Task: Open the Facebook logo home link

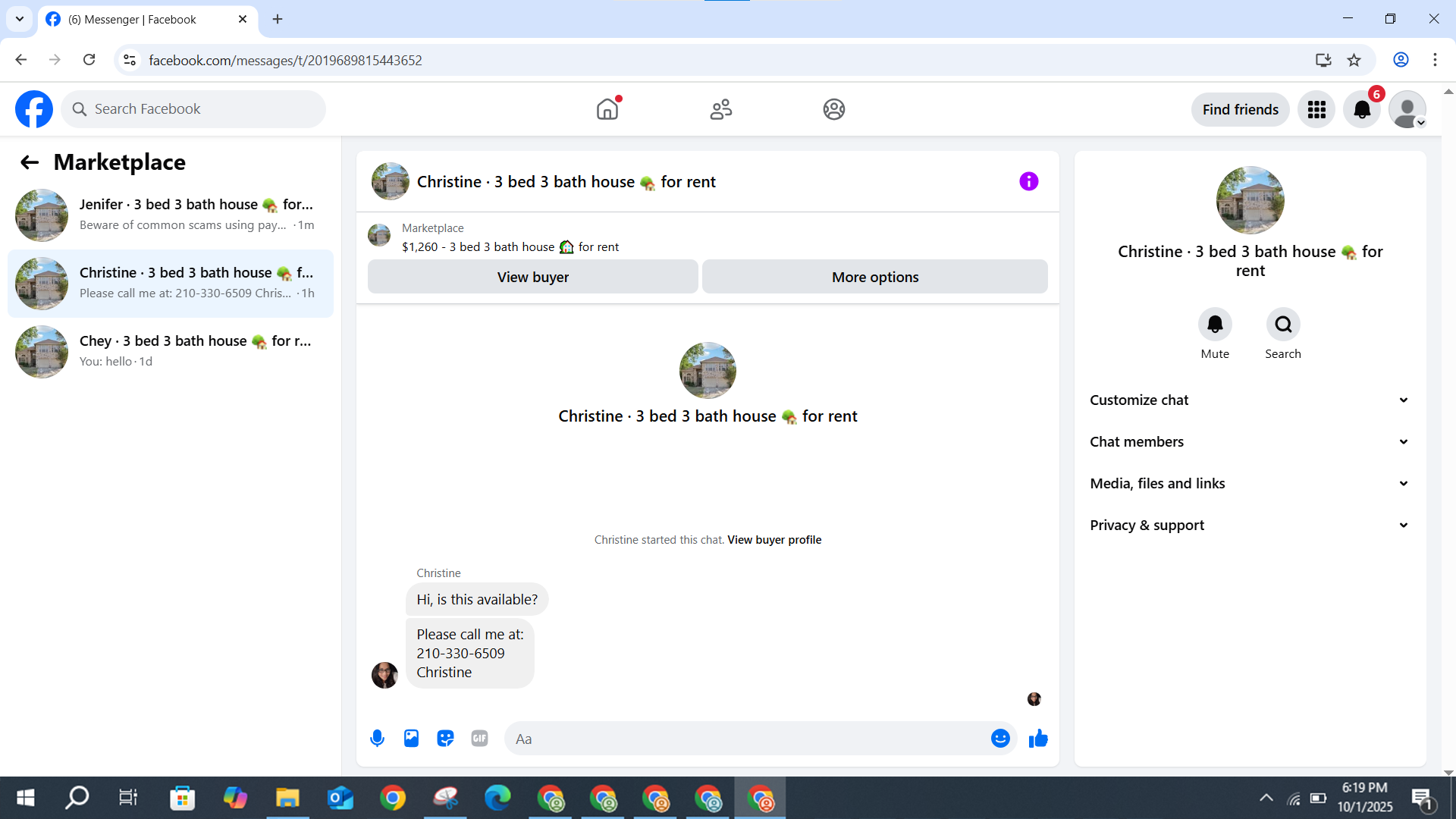Action: pos(34,109)
